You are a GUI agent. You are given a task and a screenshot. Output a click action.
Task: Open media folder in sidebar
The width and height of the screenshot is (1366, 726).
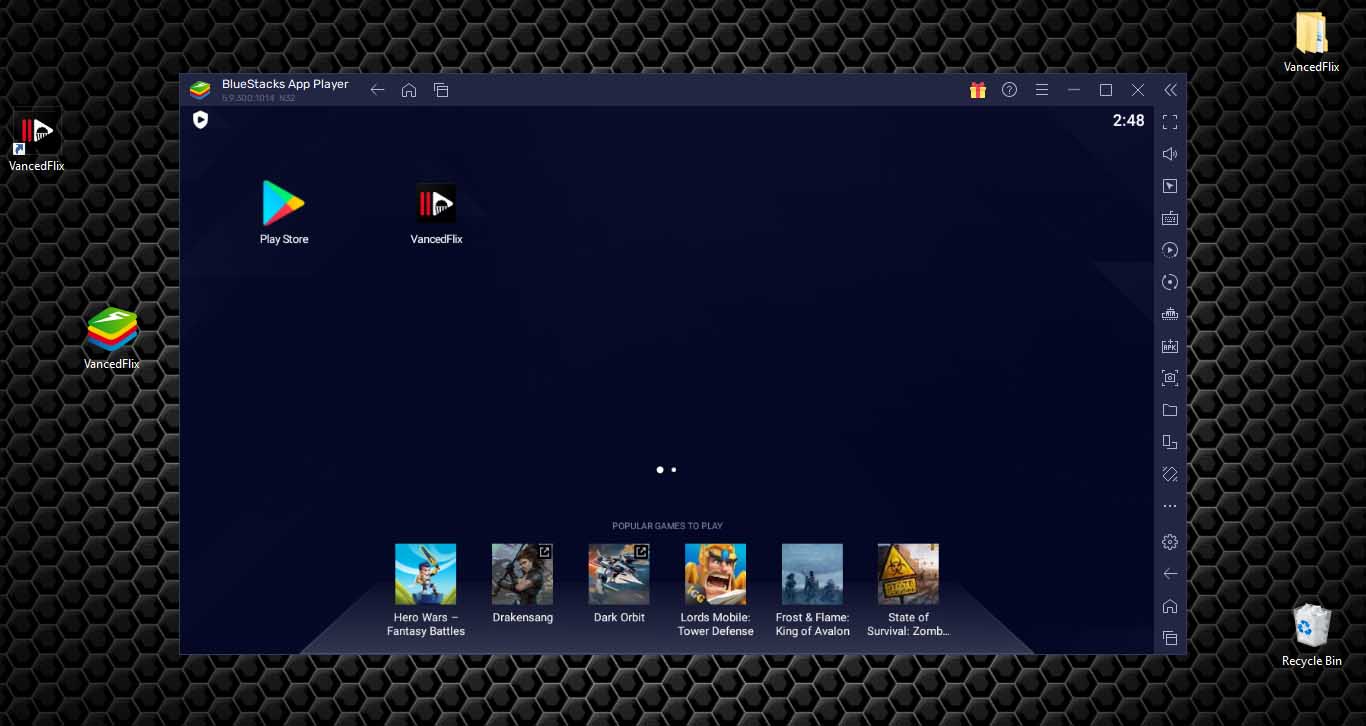coord(1170,410)
